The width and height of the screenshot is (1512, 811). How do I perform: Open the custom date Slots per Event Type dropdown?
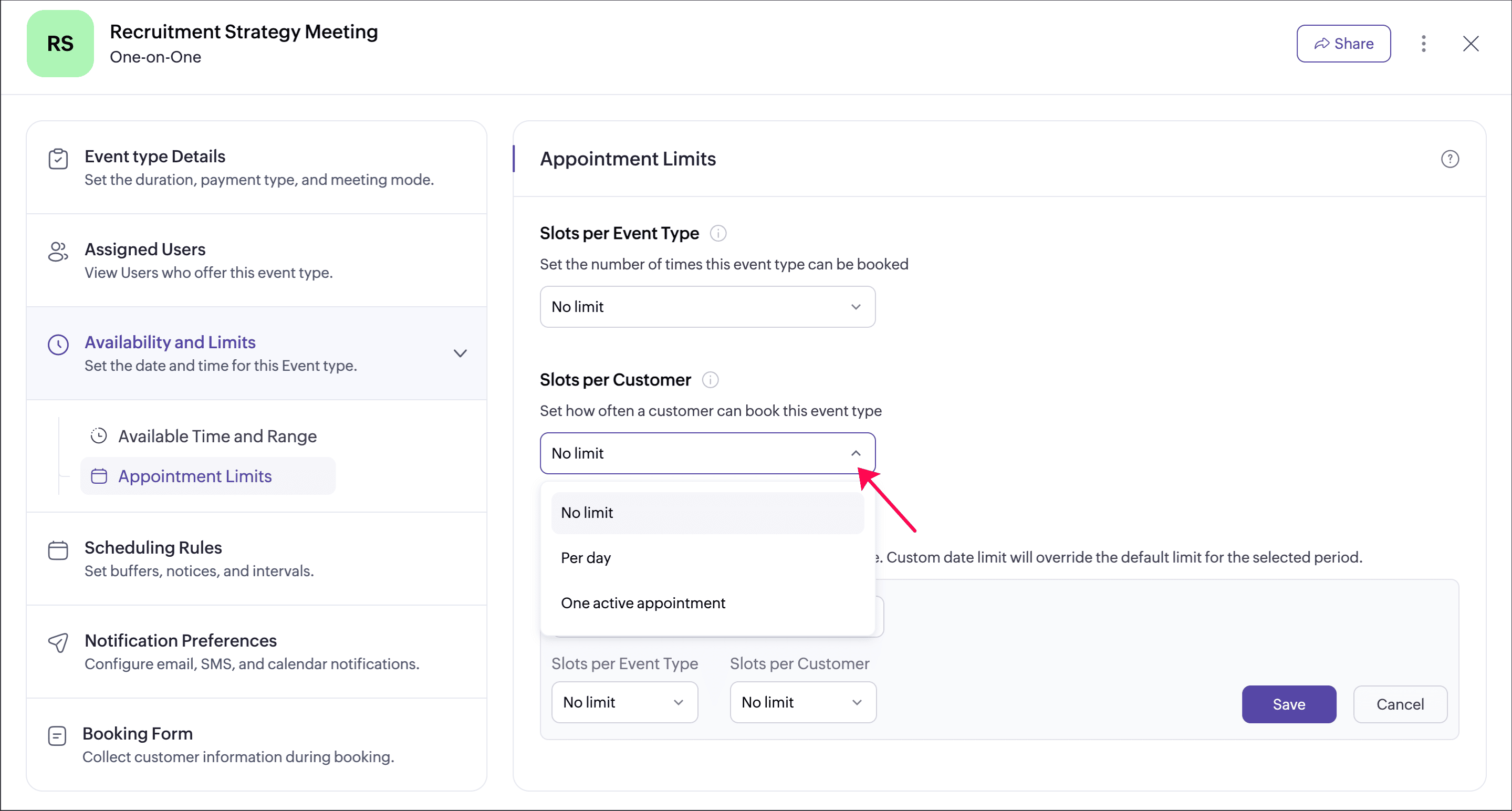pos(624,702)
